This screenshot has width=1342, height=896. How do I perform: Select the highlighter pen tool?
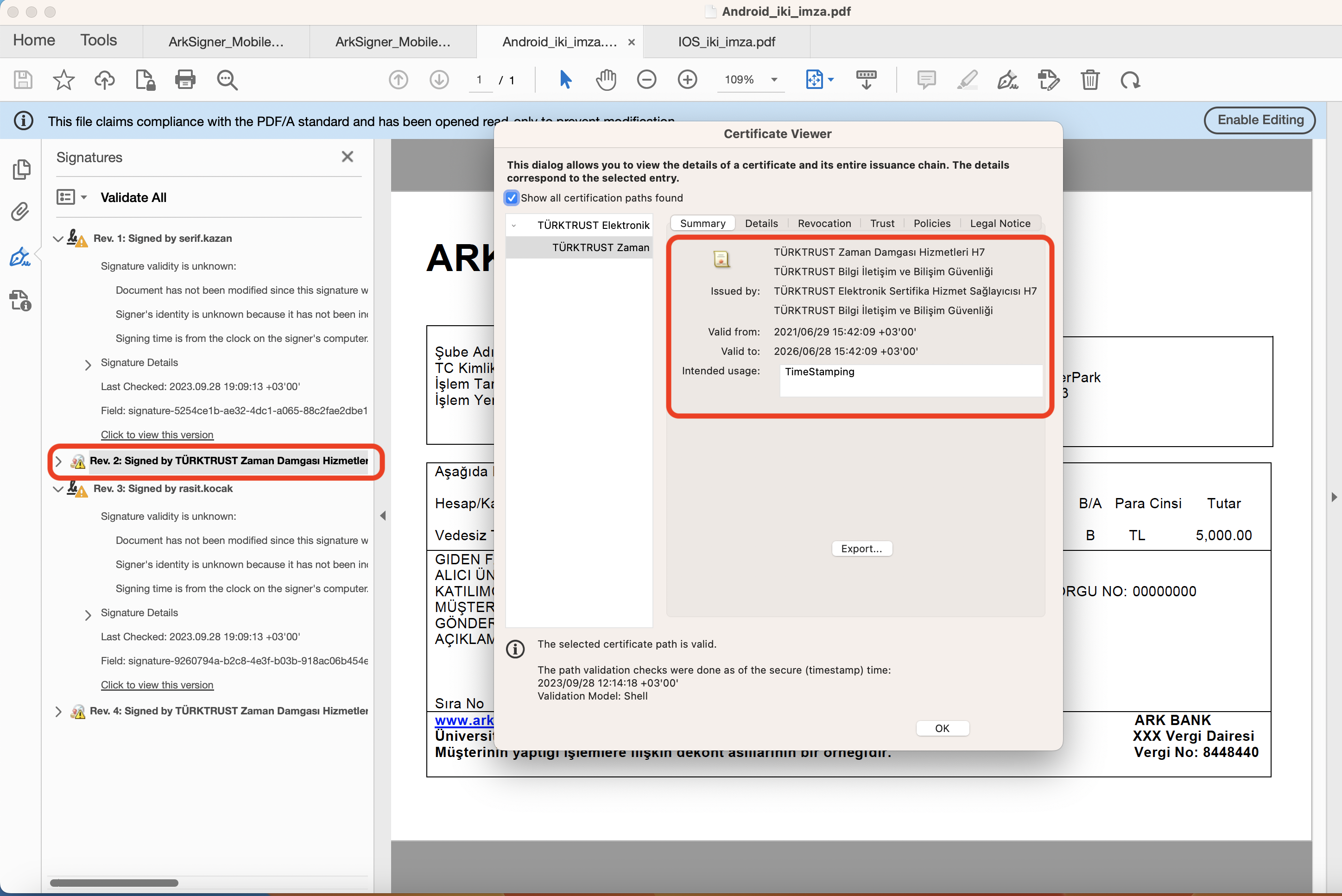click(968, 79)
